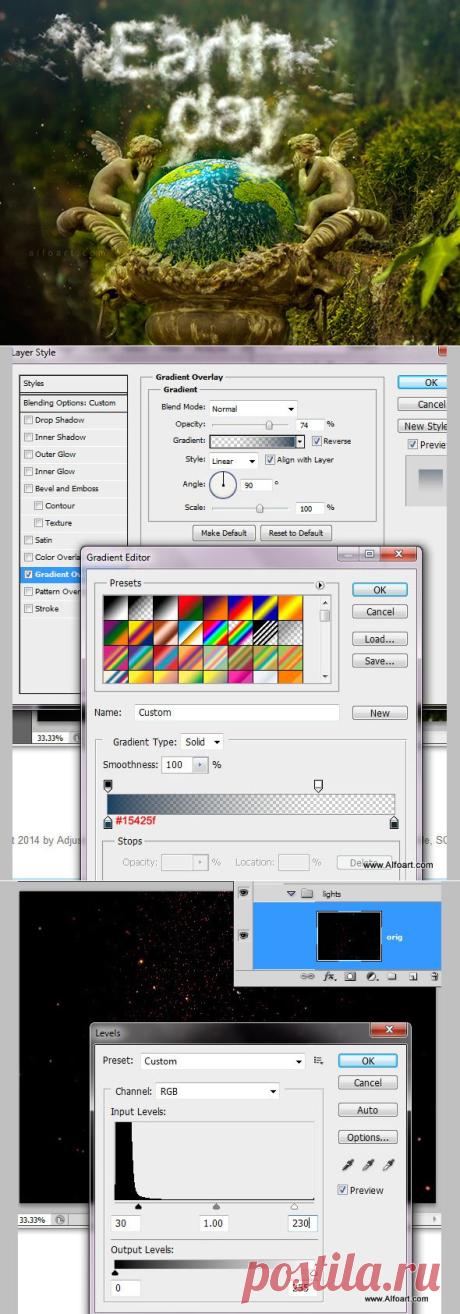Click OK in the Gradient Editor
This screenshot has width=460, height=1314.
point(379,590)
